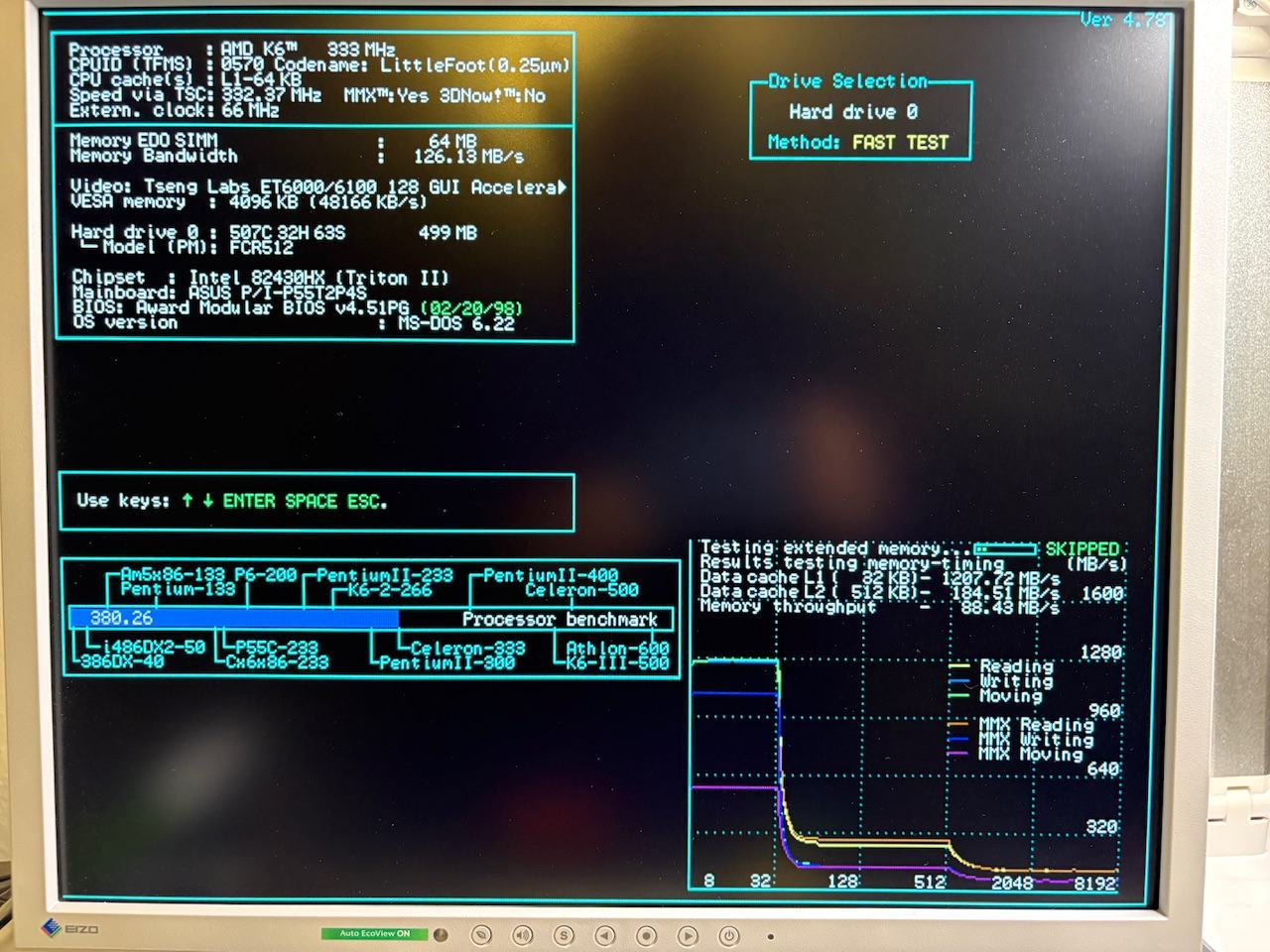Click the Tseng Labs ET6000 video line
The height and width of the screenshot is (952, 1270).
click(317, 186)
